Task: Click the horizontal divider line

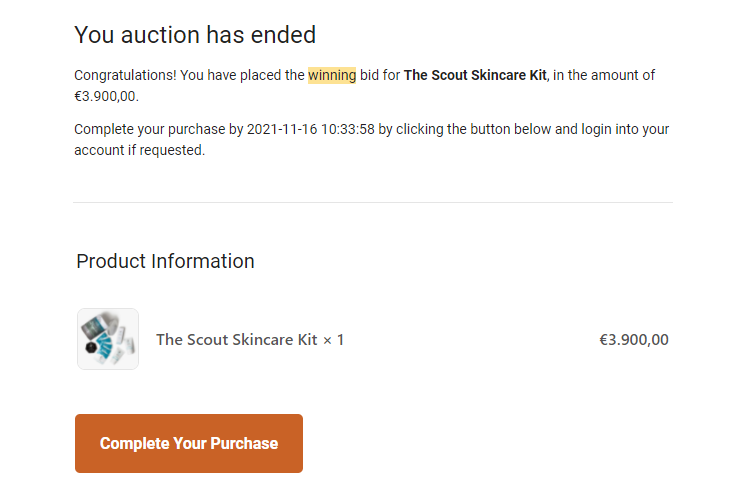Action: (x=372, y=203)
